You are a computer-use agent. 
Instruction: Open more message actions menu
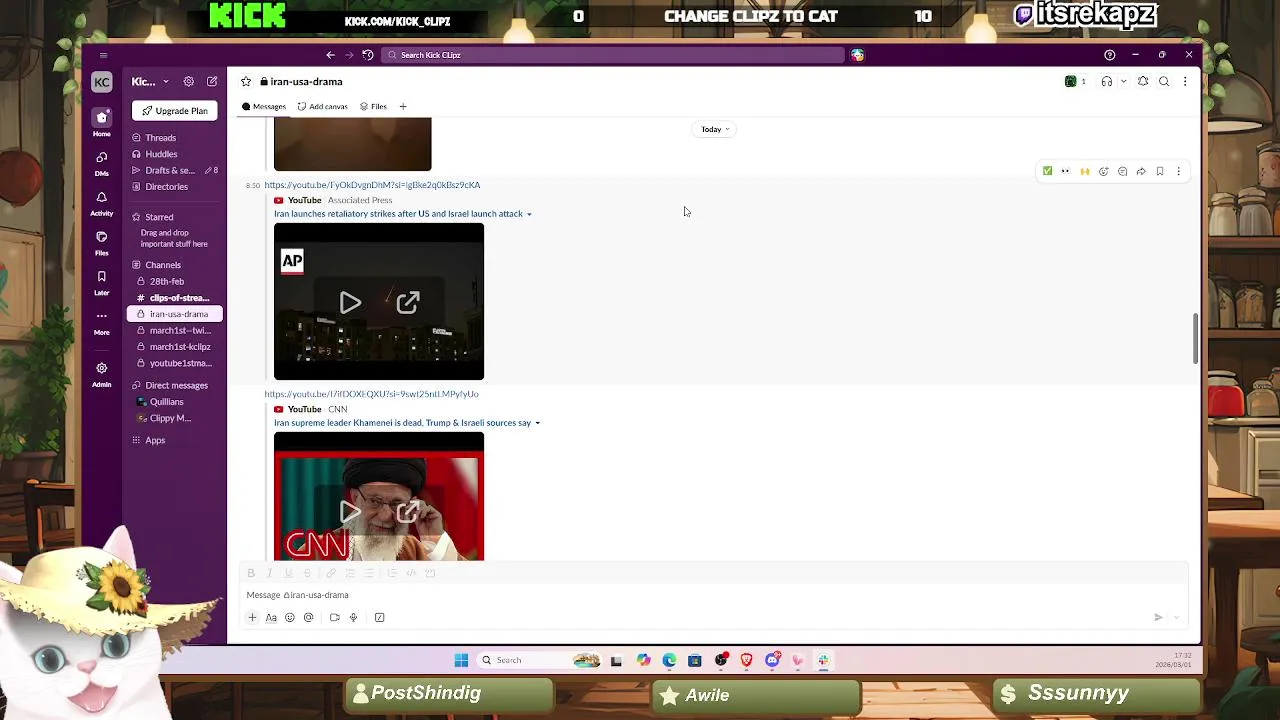coord(1179,171)
